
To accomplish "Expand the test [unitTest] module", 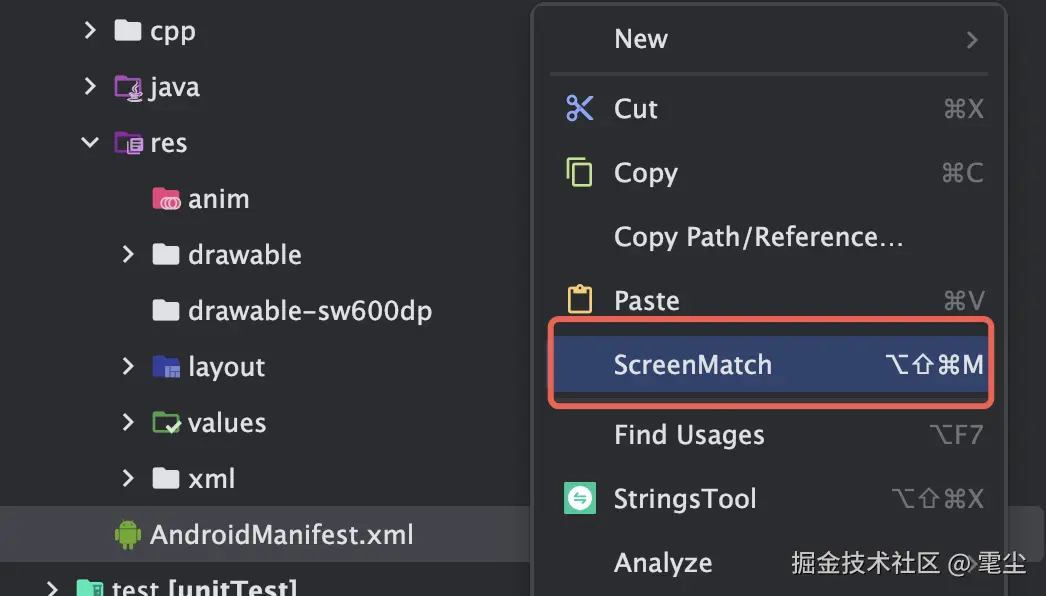I will point(52,587).
